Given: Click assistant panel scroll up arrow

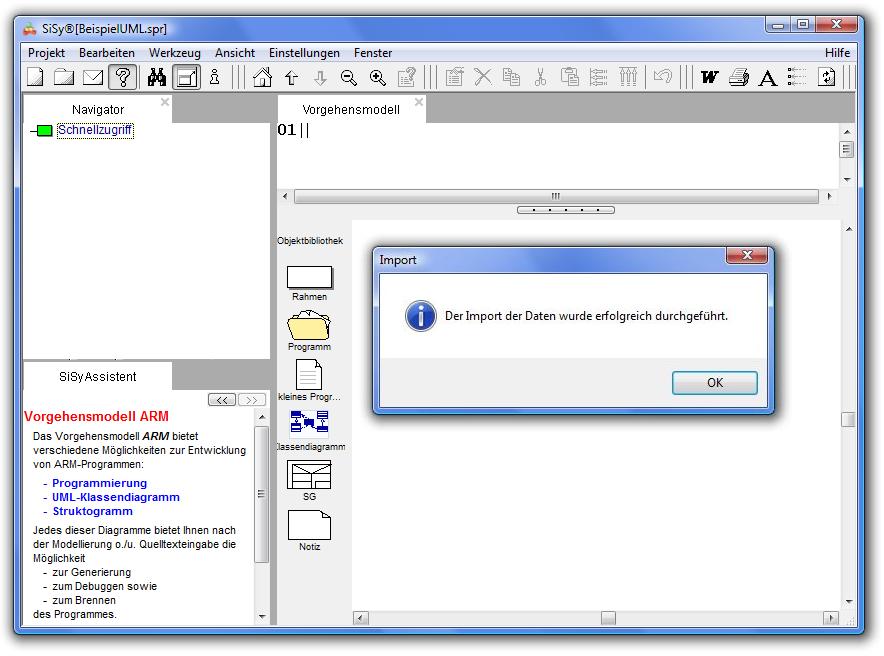Looking at the screenshot, I should [x=262, y=417].
